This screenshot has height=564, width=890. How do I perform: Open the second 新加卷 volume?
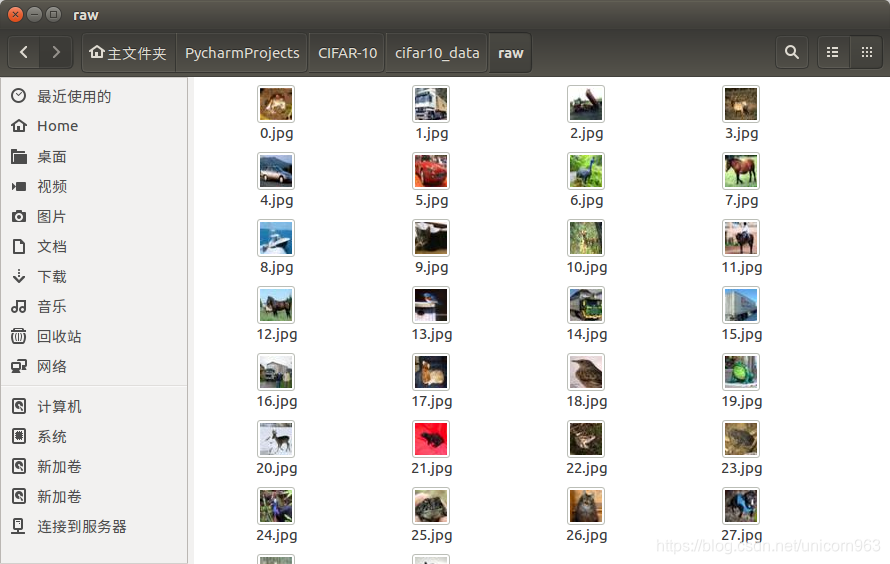point(94,496)
